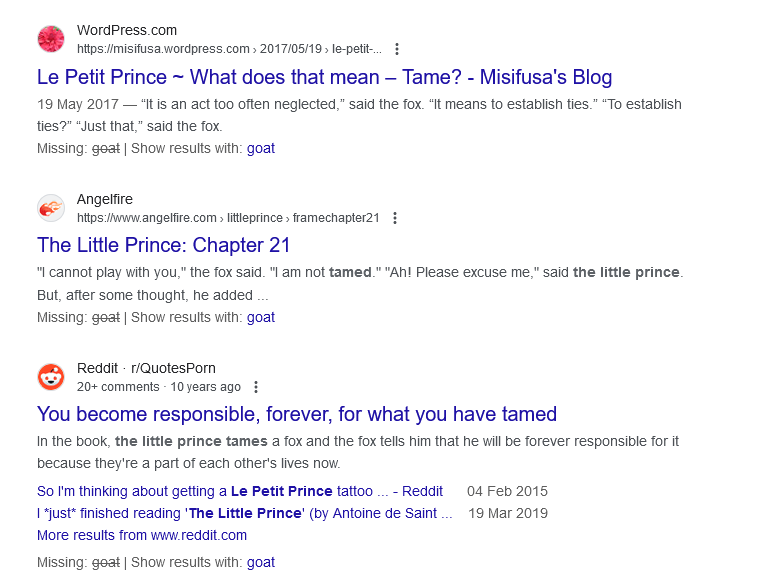Image resolution: width=764 pixels, height=577 pixels.
Task: Open more options for the Angelfire result
Action: (x=395, y=218)
